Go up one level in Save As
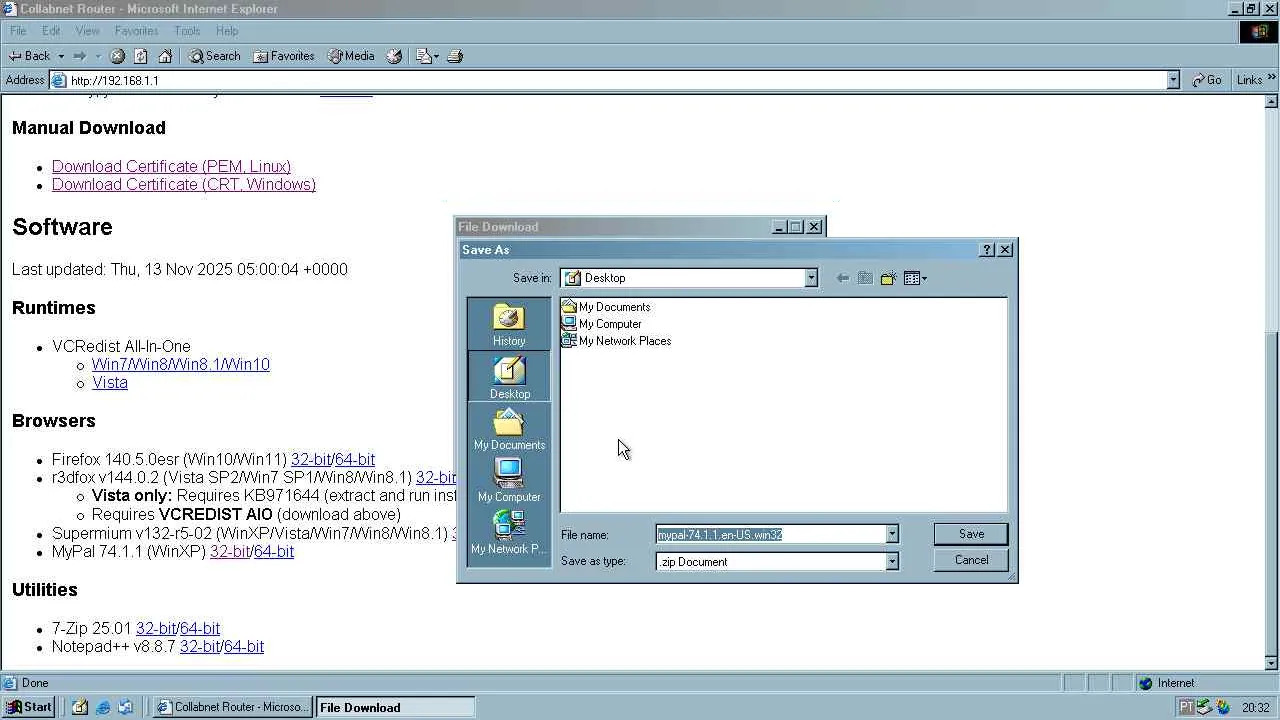1280x720 pixels. coord(865,278)
